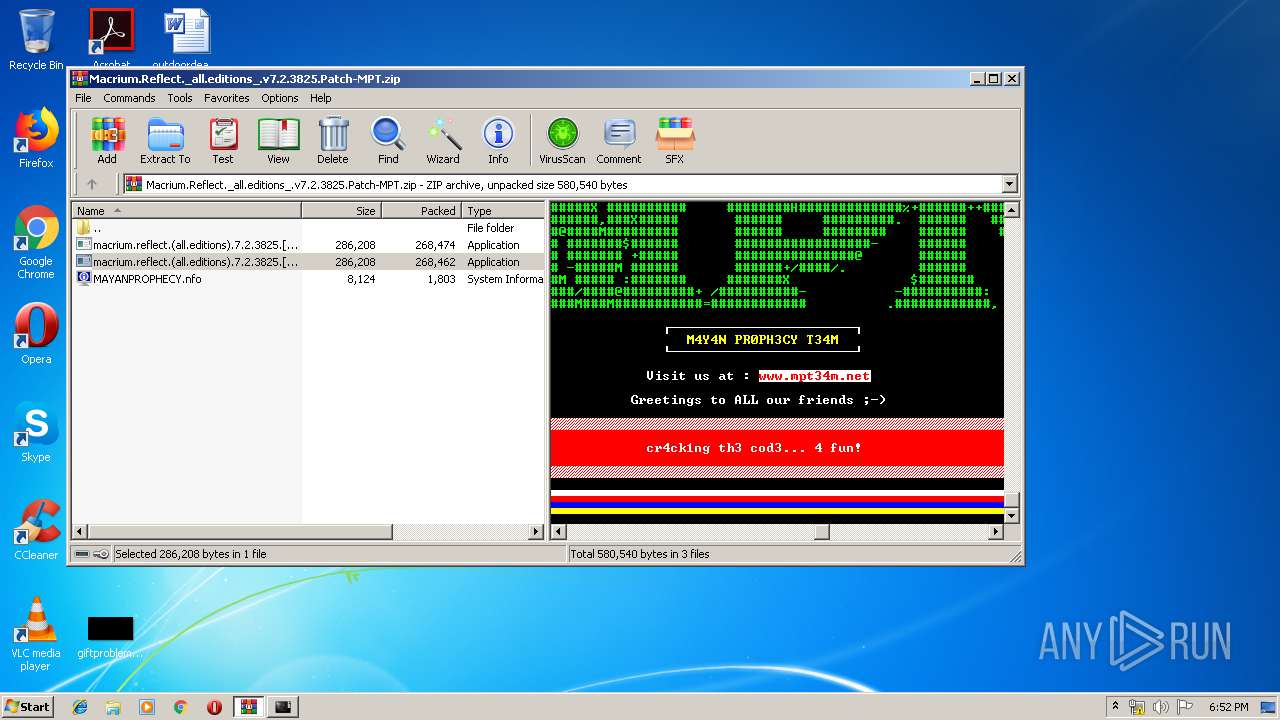
Task: Click the taskbar clock 6:52 PM
Action: [1228, 707]
